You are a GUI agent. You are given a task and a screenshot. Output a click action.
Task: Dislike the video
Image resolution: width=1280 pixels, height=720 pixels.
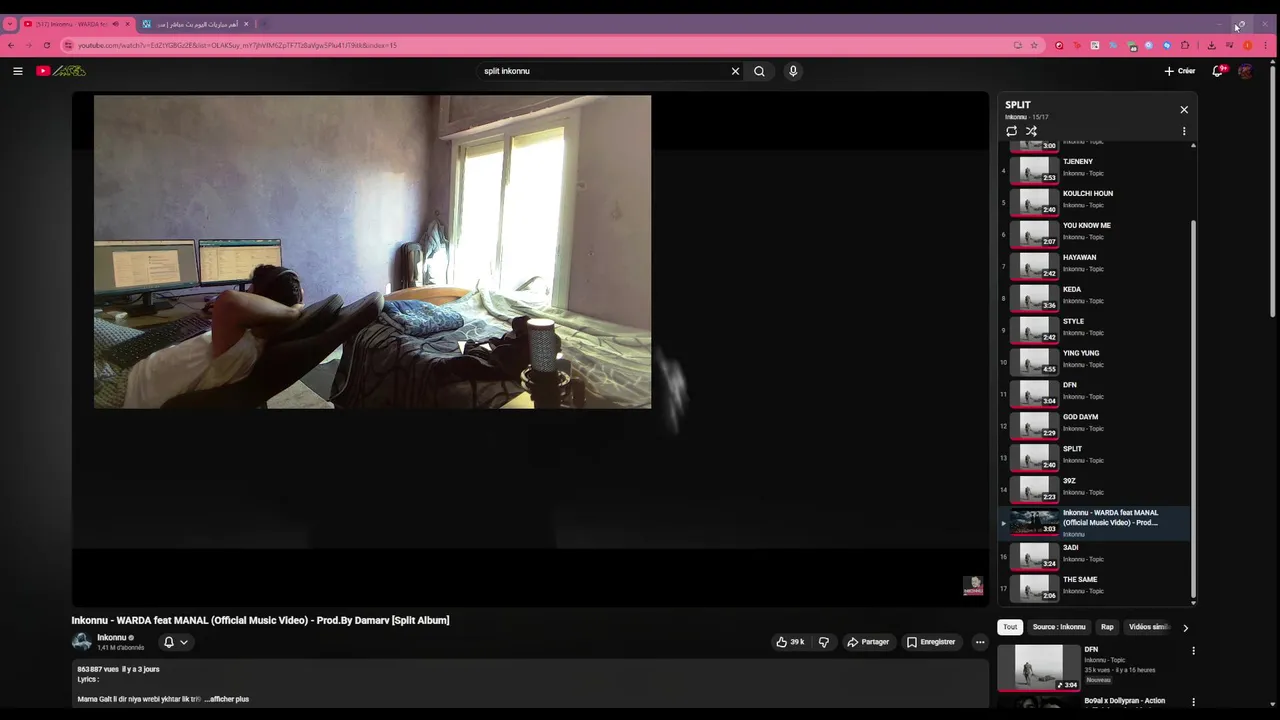[x=824, y=642]
